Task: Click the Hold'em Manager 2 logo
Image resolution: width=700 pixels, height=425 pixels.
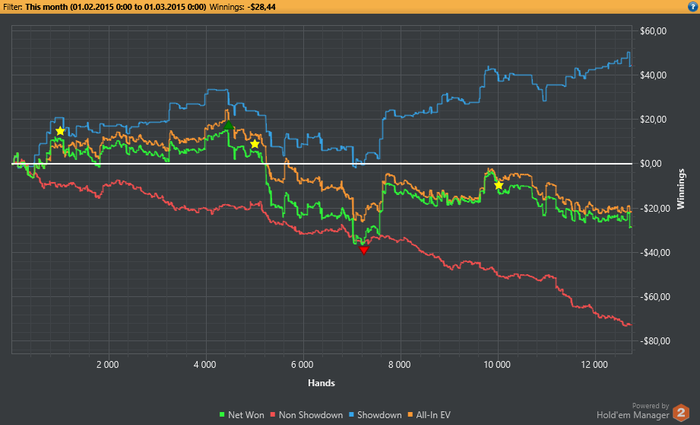Action: (x=681, y=413)
